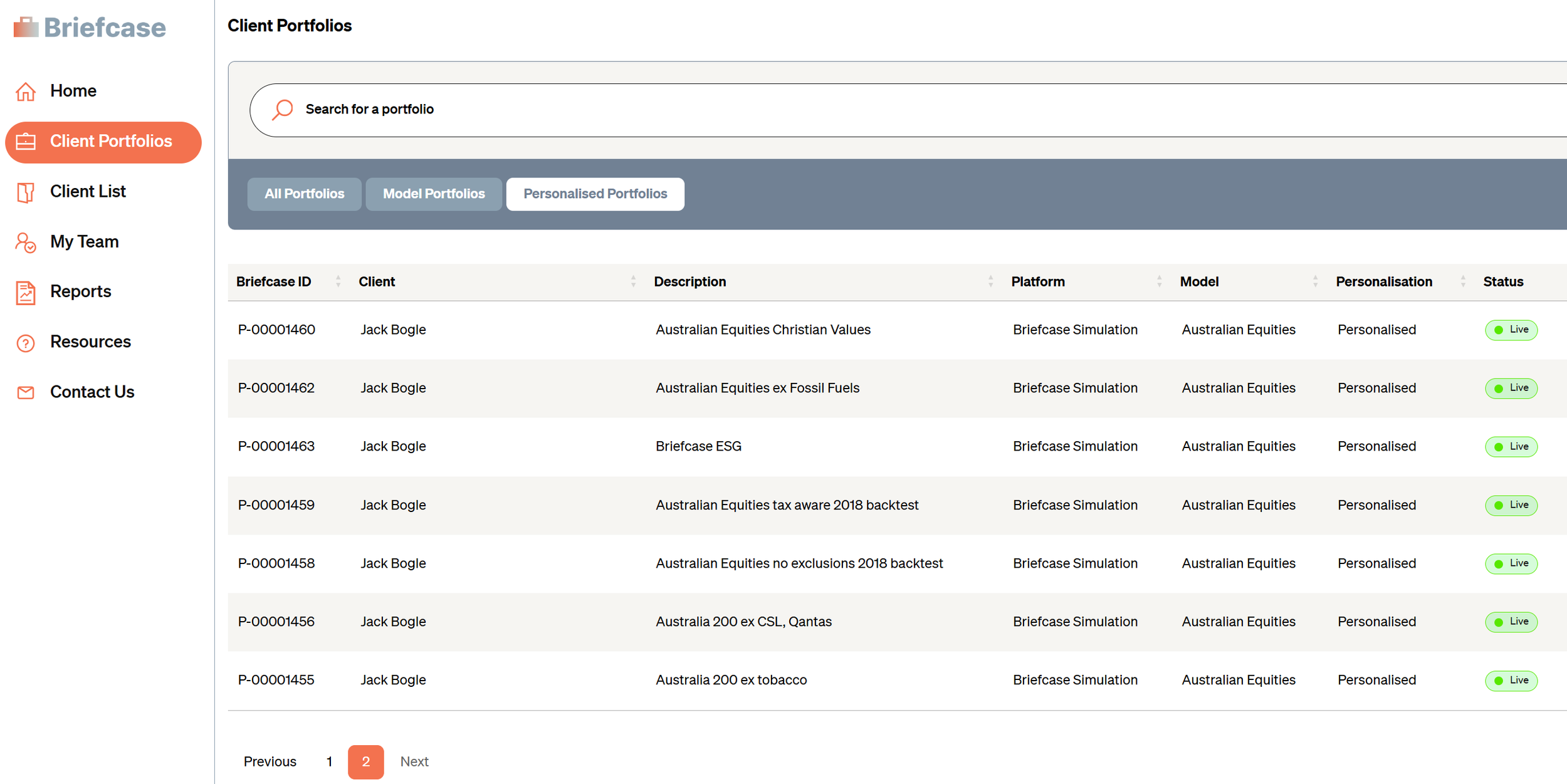Click the Home house icon
The width and height of the screenshot is (1567, 784).
point(26,91)
